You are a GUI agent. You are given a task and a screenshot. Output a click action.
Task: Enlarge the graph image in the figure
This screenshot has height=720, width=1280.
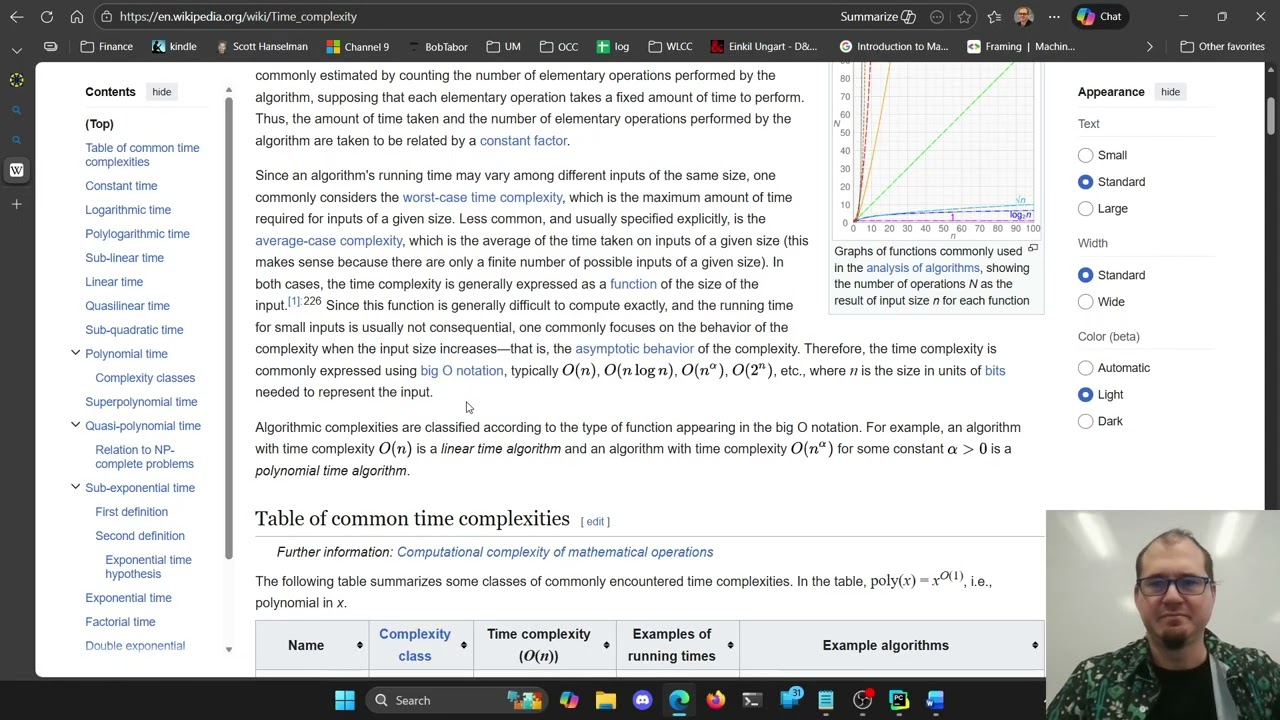pyautogui.click(x=1033, y=249)
